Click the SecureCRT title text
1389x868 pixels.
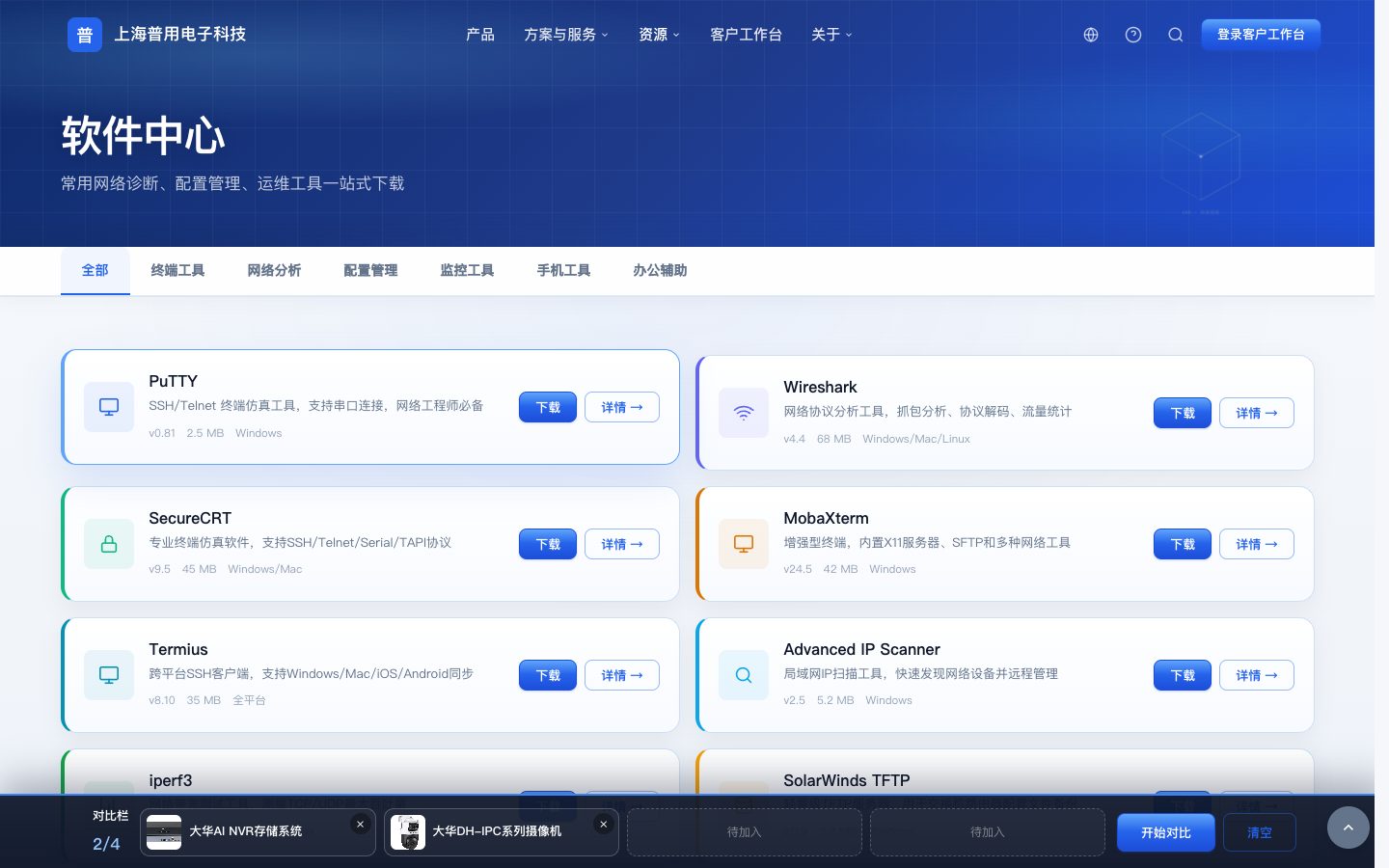coord(190,518)
